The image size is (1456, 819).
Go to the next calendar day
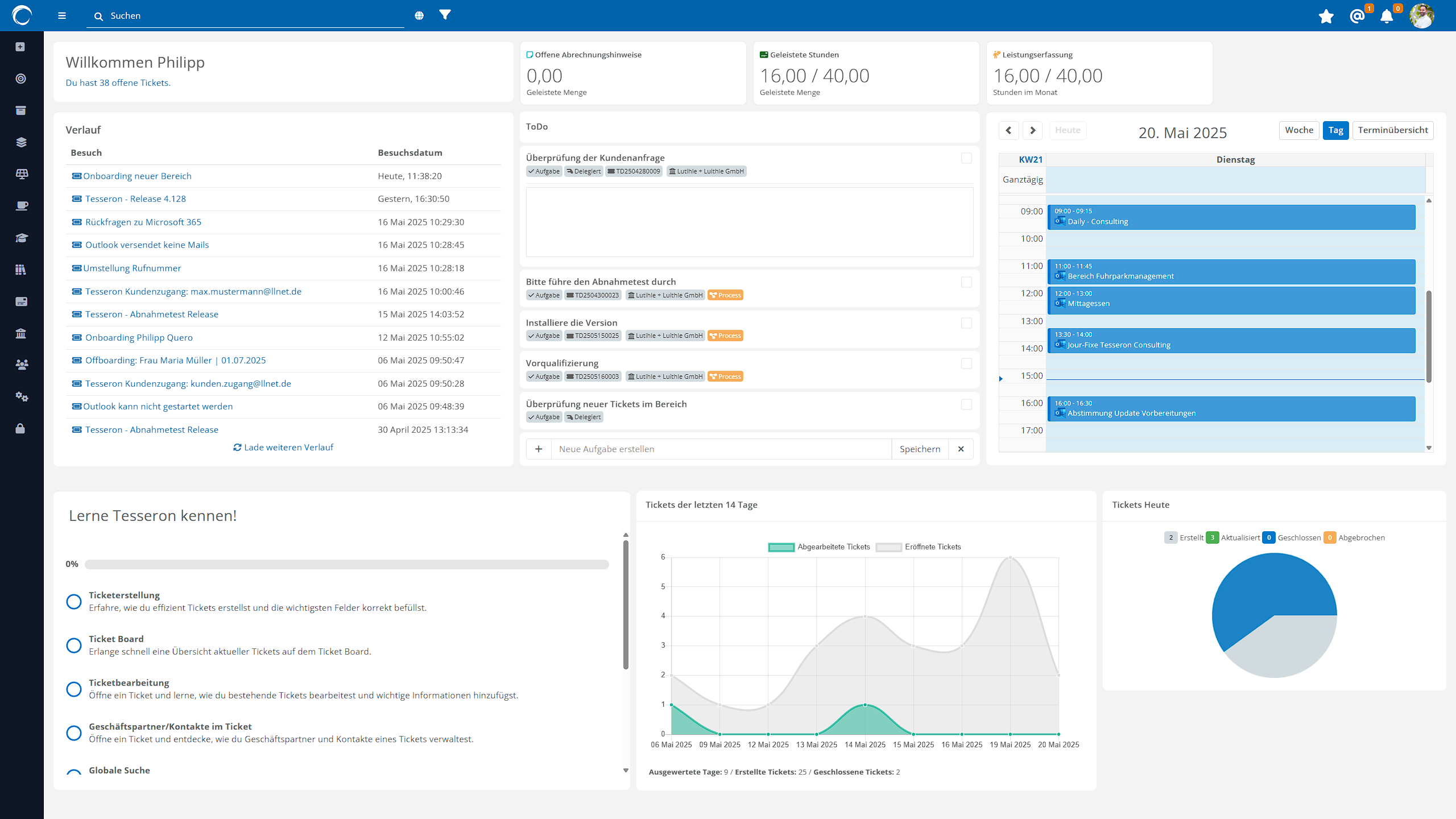[1032, 130]
